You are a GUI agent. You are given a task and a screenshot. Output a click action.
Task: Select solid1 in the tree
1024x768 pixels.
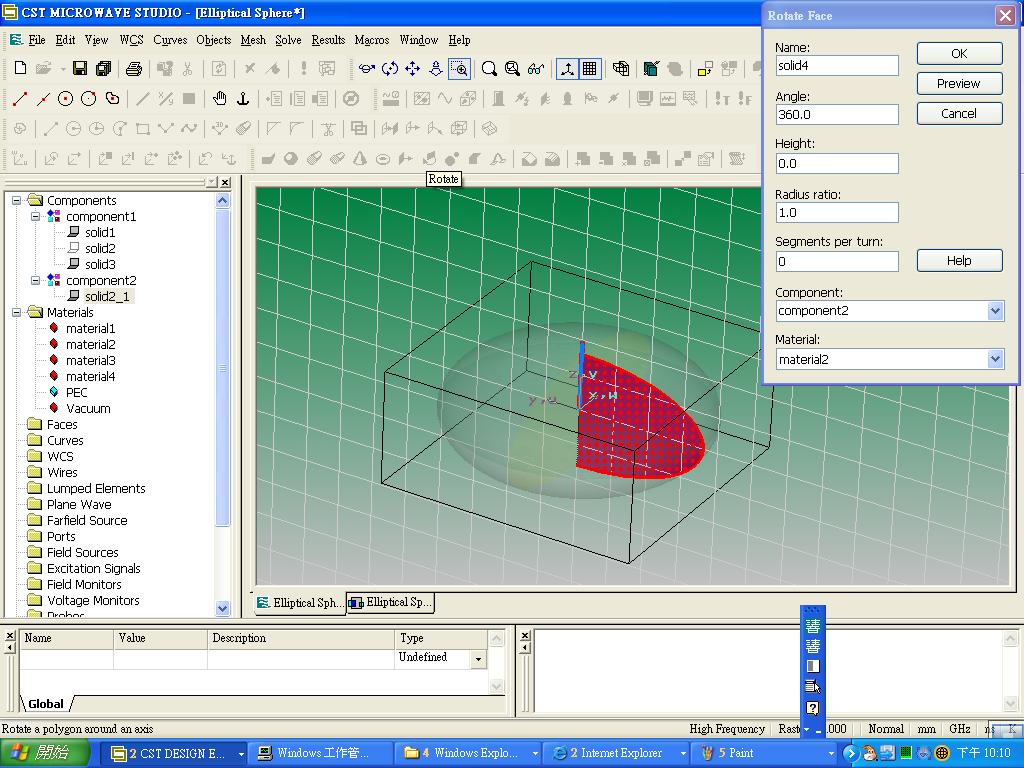(100, 232)
